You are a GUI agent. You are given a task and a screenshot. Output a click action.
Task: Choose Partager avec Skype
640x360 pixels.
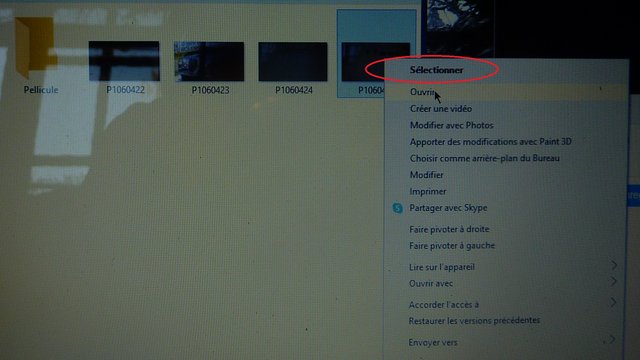click(448, 208)
